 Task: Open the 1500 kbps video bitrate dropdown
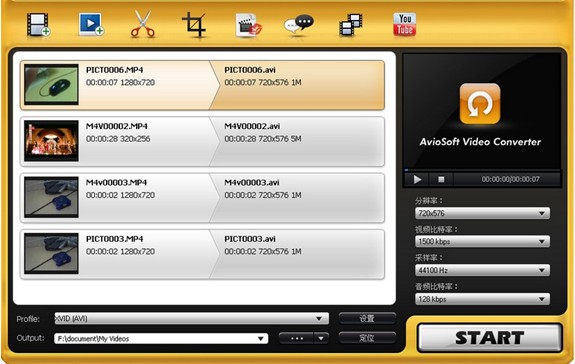tap(482, 242)
